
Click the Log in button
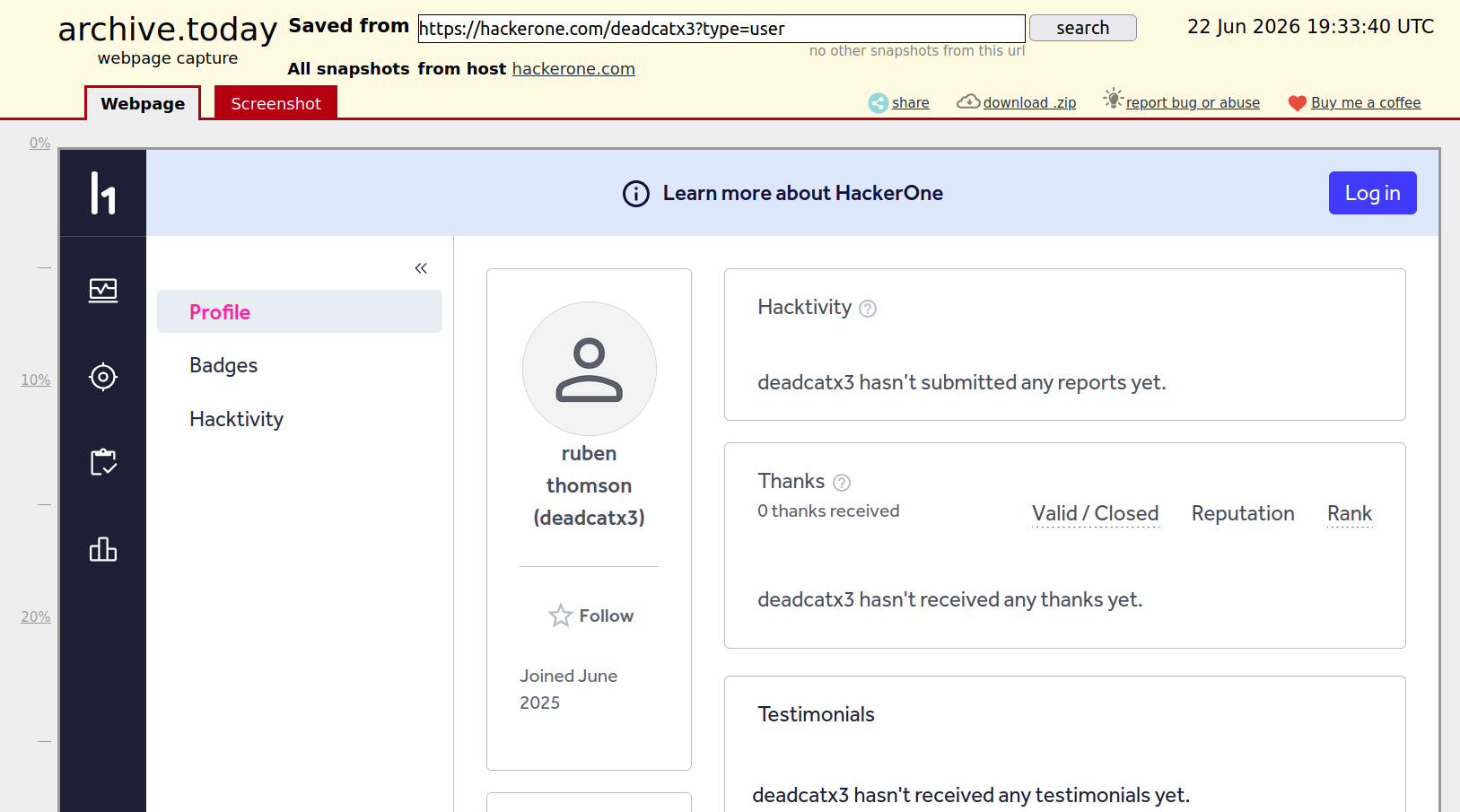click(1373, 193)
